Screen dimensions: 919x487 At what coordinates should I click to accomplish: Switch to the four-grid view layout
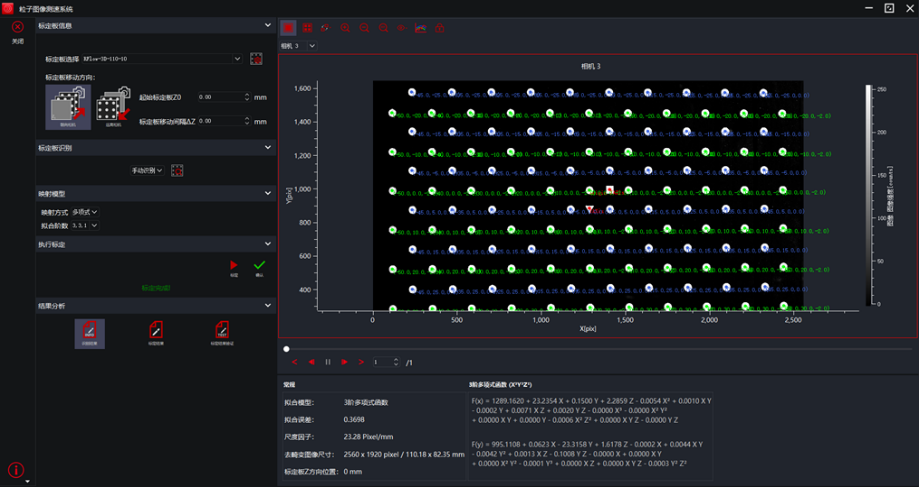(307, 28)
